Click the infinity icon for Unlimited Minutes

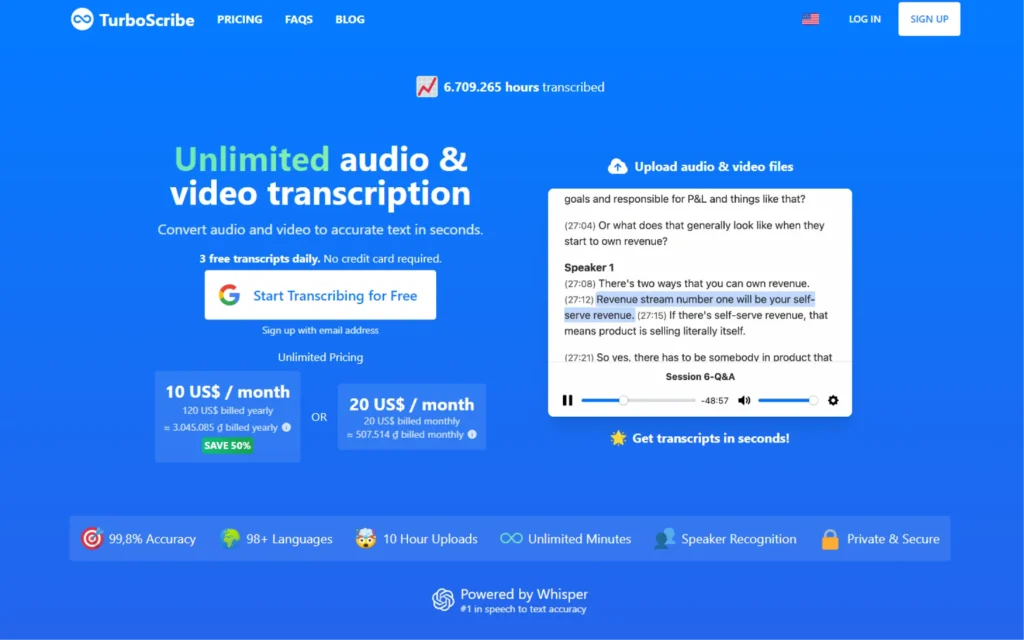(x=511, y=538)
